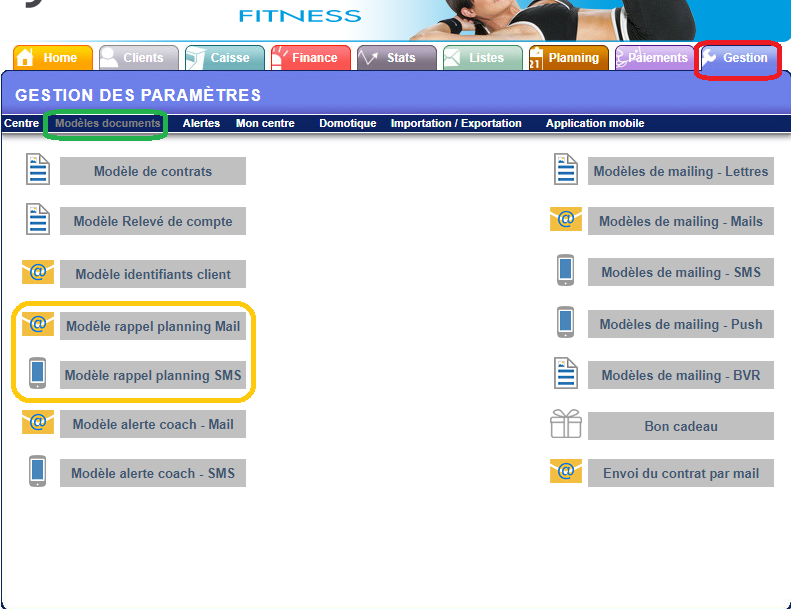Screen dimensions: 791x609
Task: Open the Modèle Relevé de compte button
Action: pos(153,222)
